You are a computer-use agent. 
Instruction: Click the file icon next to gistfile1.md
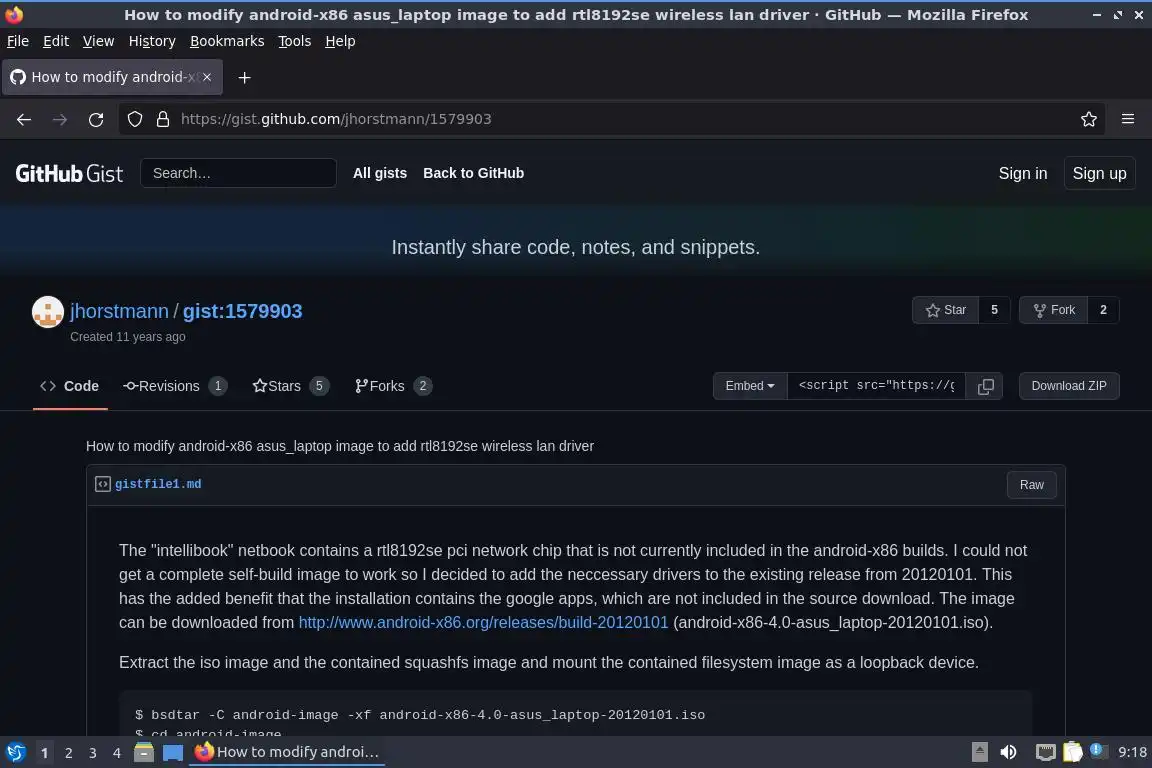pyautogui.click(x=103, y=484)
